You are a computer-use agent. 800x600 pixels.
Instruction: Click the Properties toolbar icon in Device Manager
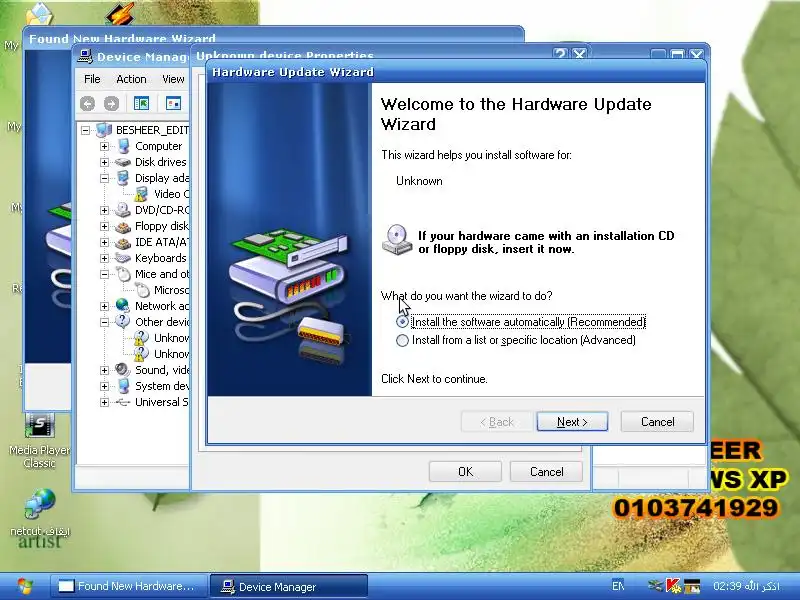point(173,104)
